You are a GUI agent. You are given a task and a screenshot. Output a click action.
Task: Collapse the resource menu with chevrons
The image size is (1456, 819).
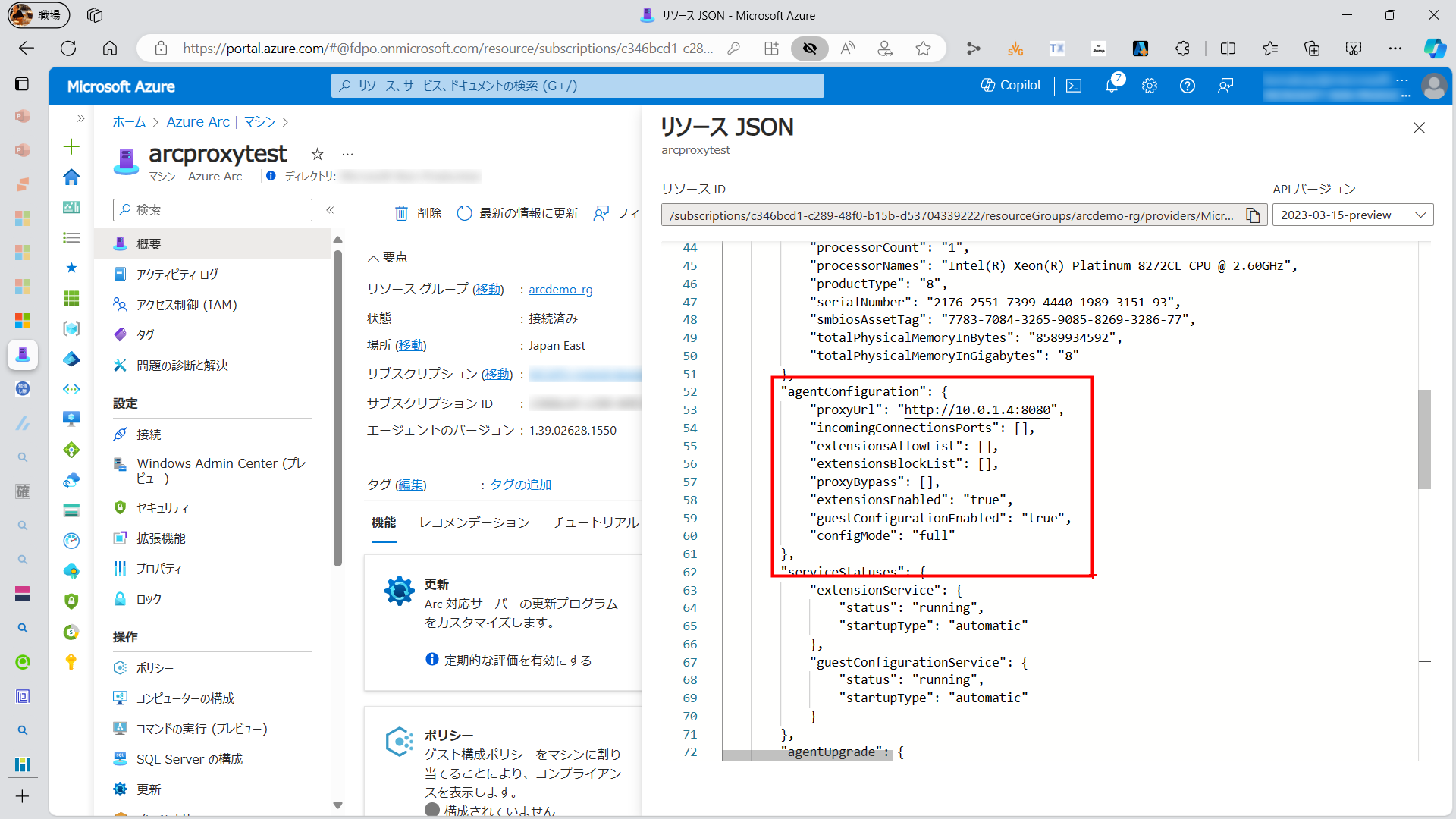pos(330,210)
